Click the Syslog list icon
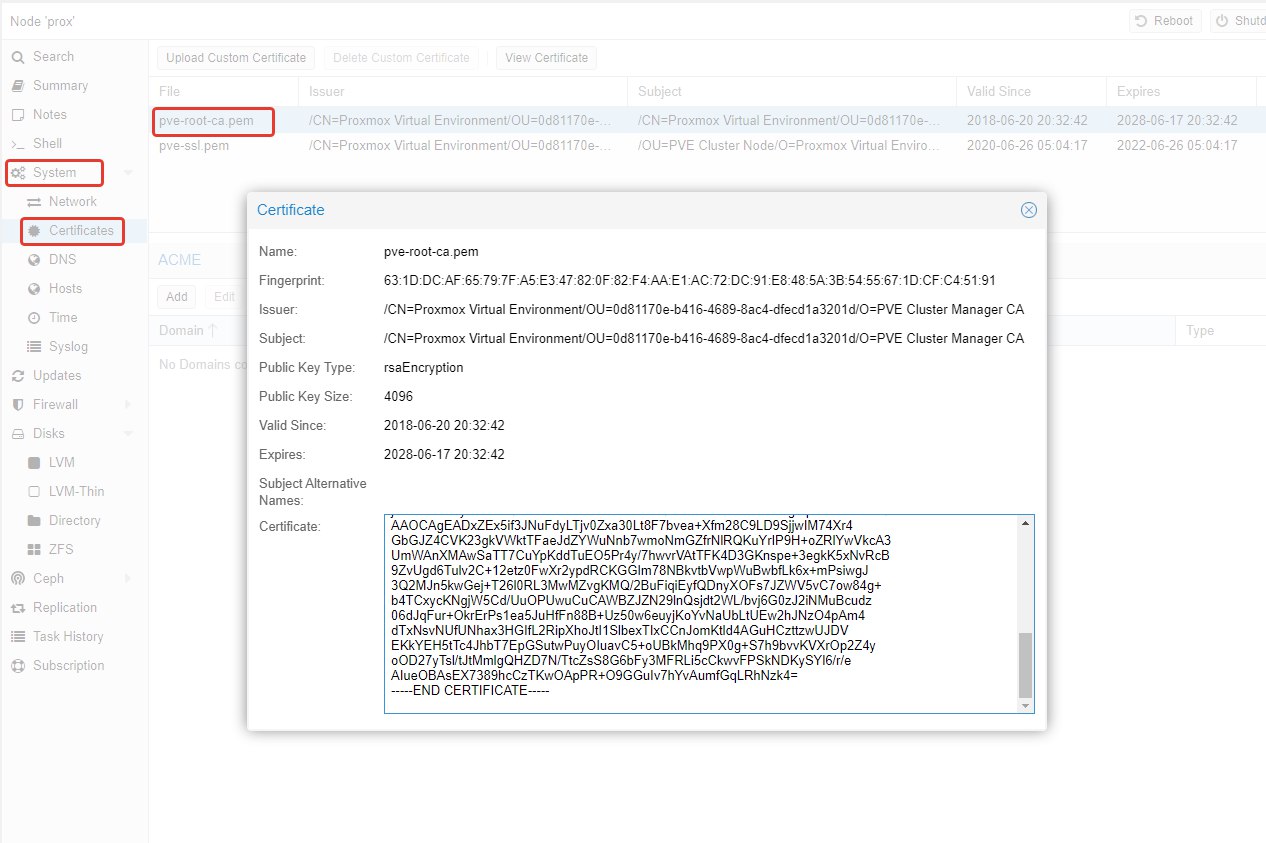1266x843 pixels. (34, 347)
